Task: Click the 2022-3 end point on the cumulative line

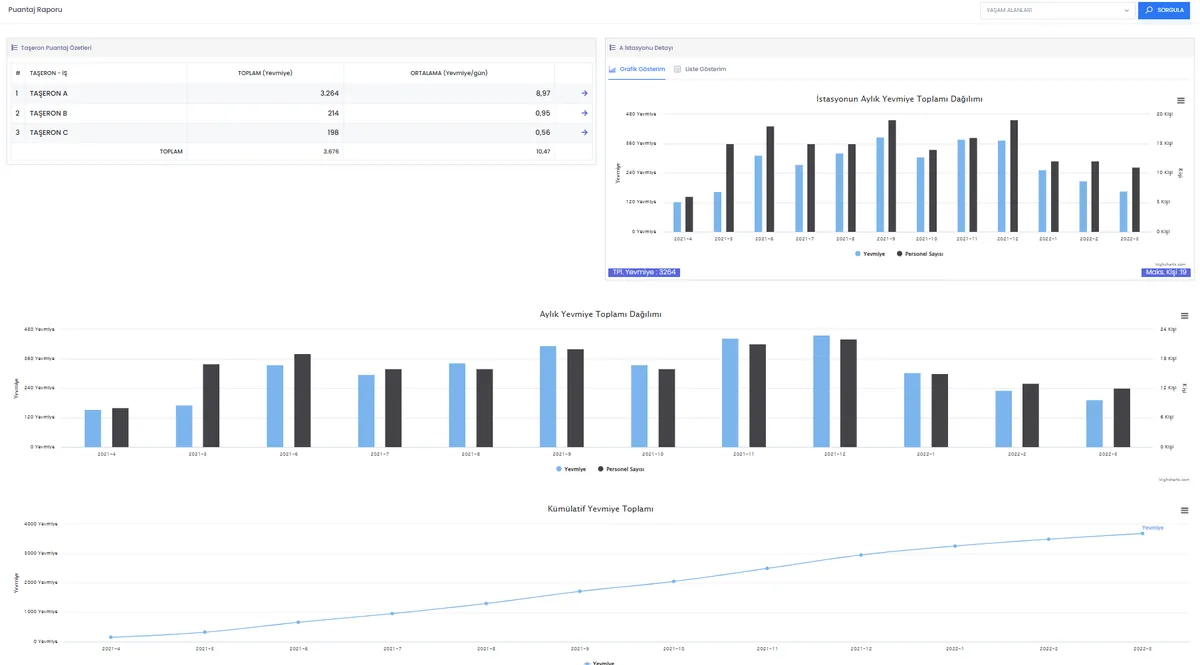Action: (x=1142, y=533)
